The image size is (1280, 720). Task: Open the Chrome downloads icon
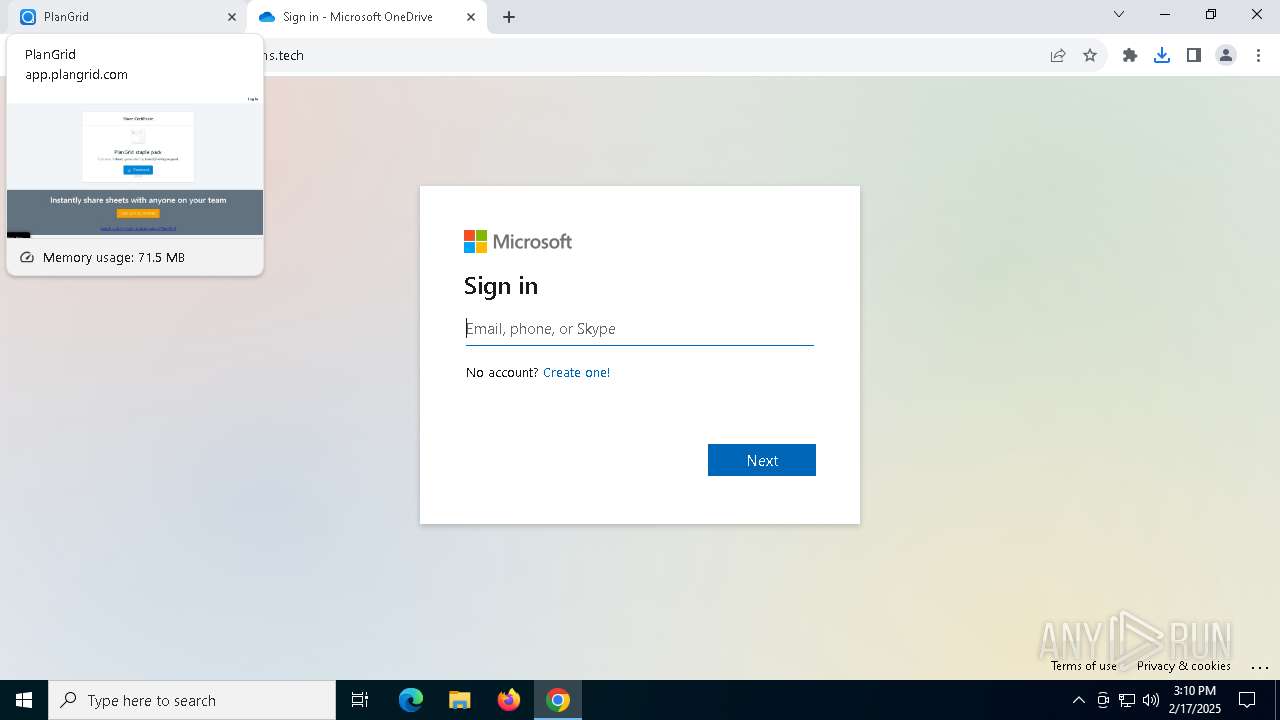[1162, 55]
